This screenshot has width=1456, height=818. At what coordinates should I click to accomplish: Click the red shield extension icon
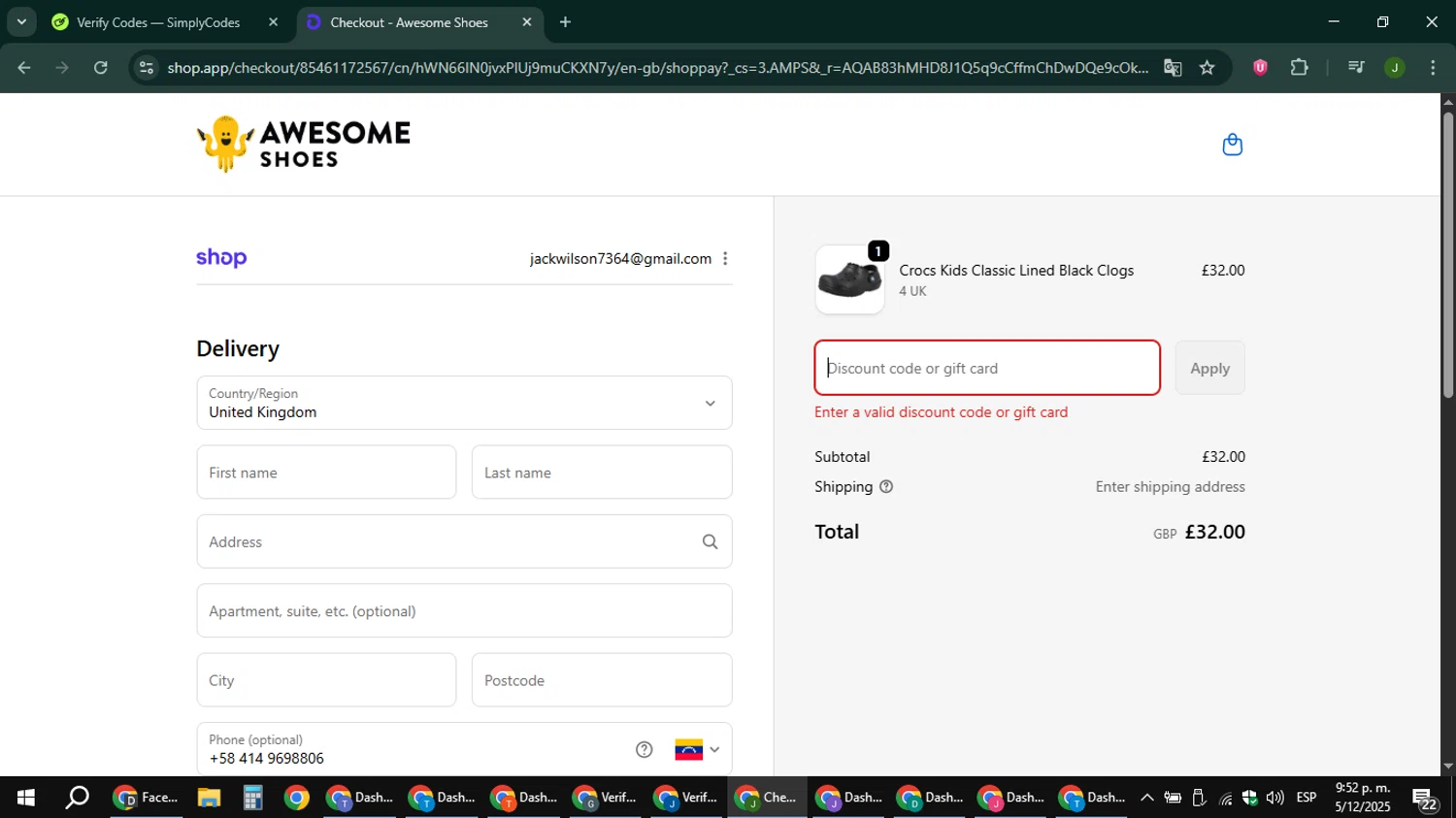(1260, 67)
